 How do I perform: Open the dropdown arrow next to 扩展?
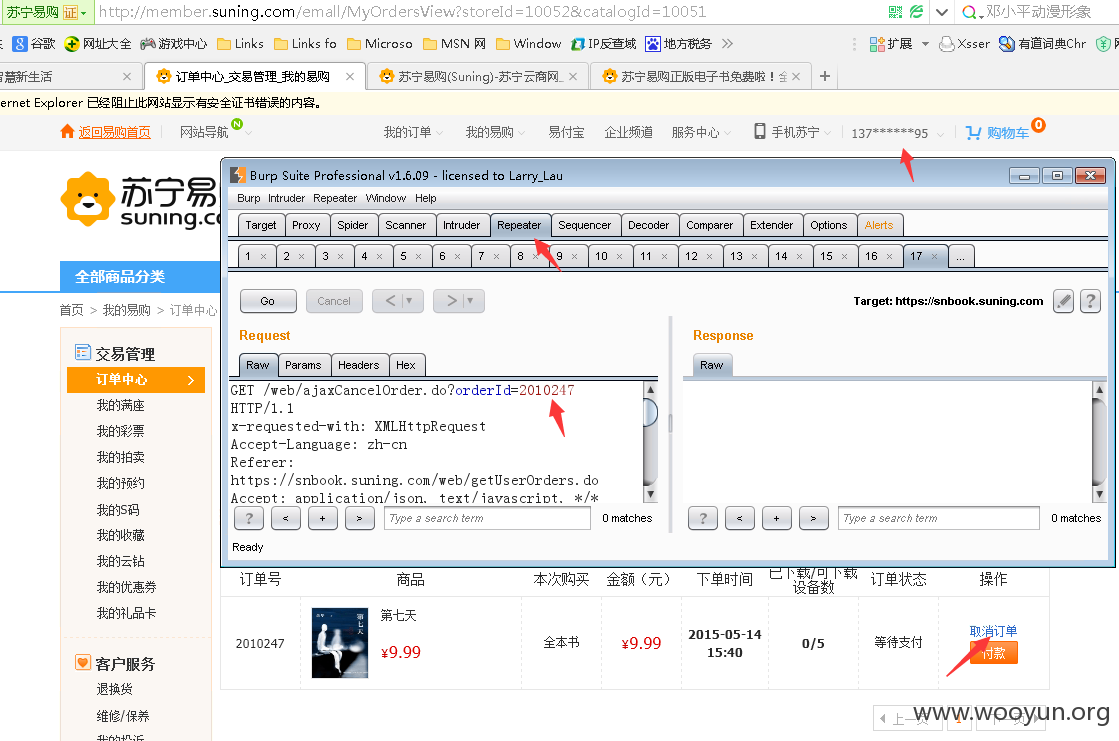click(x=926, y=44)
